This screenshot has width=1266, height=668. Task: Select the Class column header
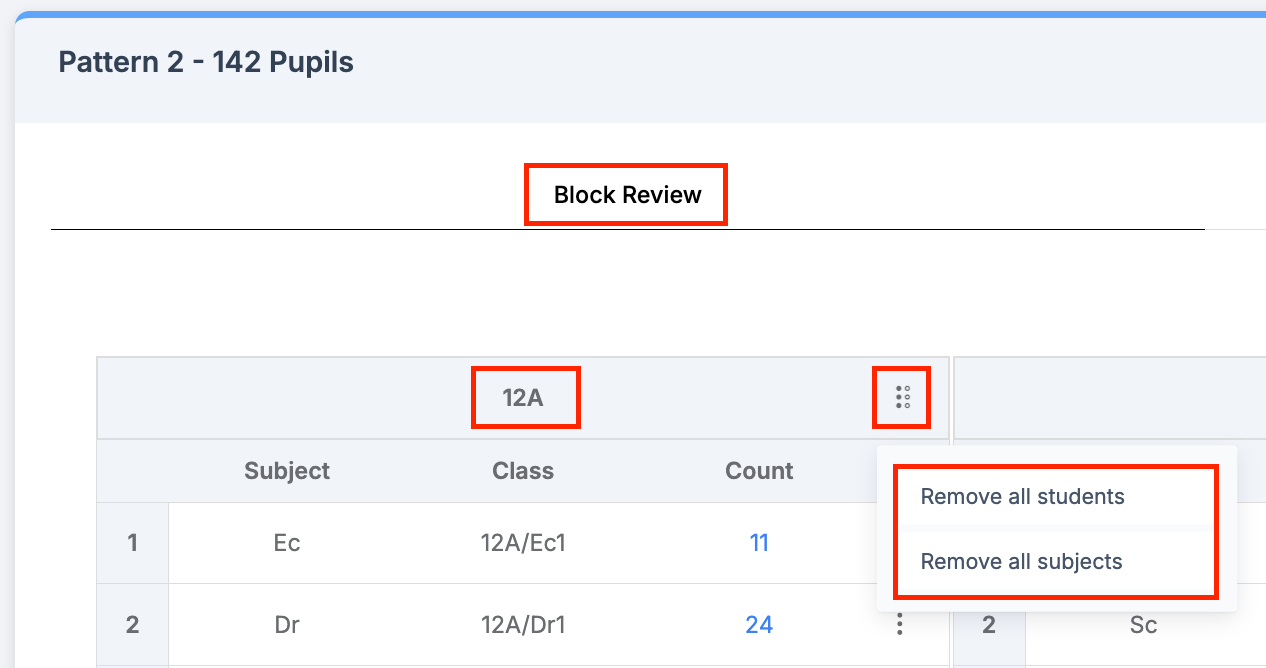[522, 470]
